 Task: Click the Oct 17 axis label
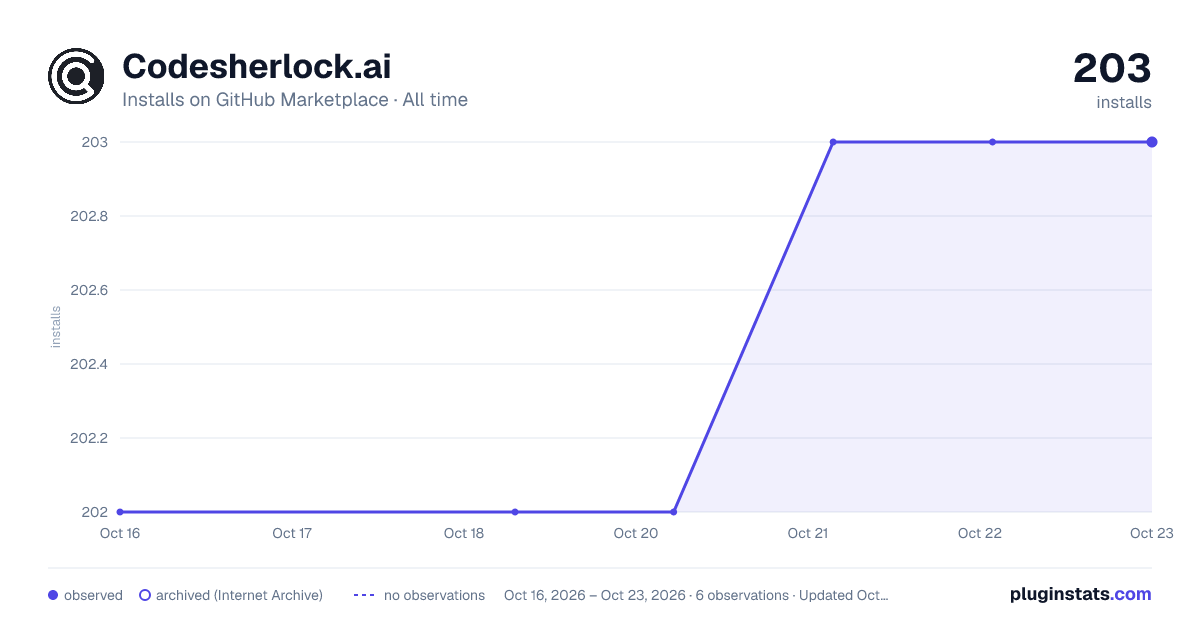[292, 533]
